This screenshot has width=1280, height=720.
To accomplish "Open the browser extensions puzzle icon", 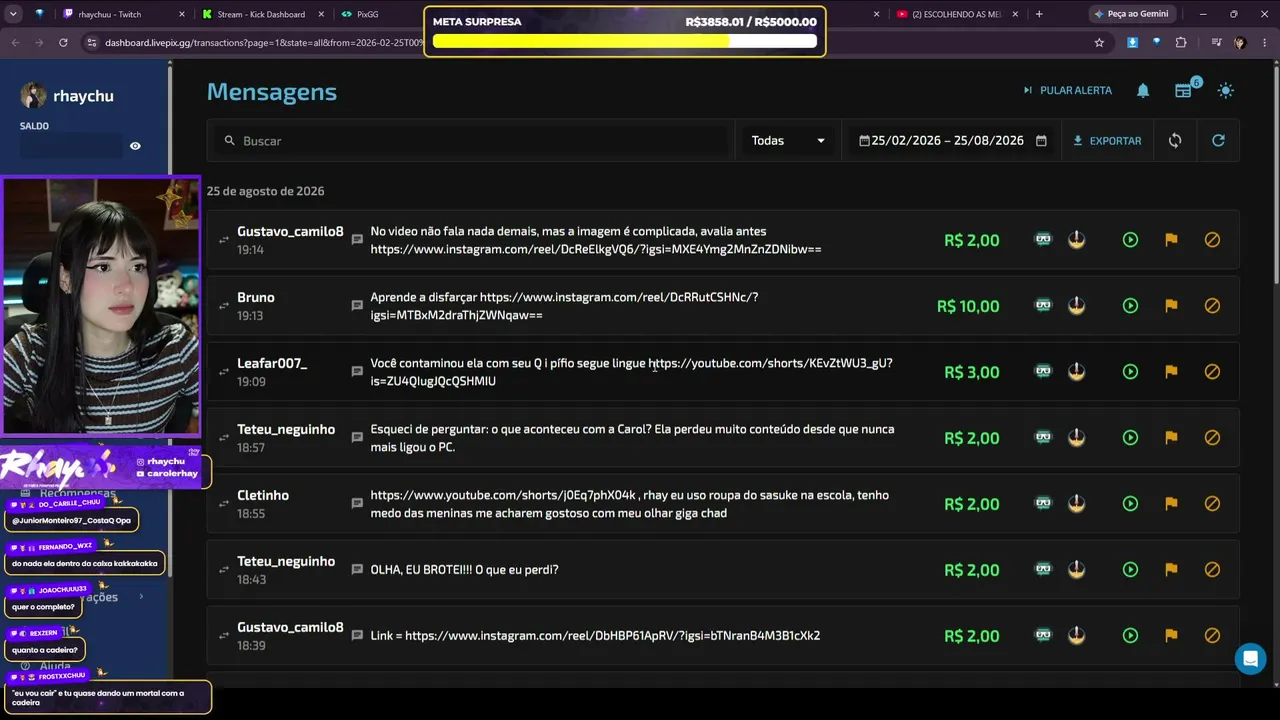I will tap(1181, 43).
